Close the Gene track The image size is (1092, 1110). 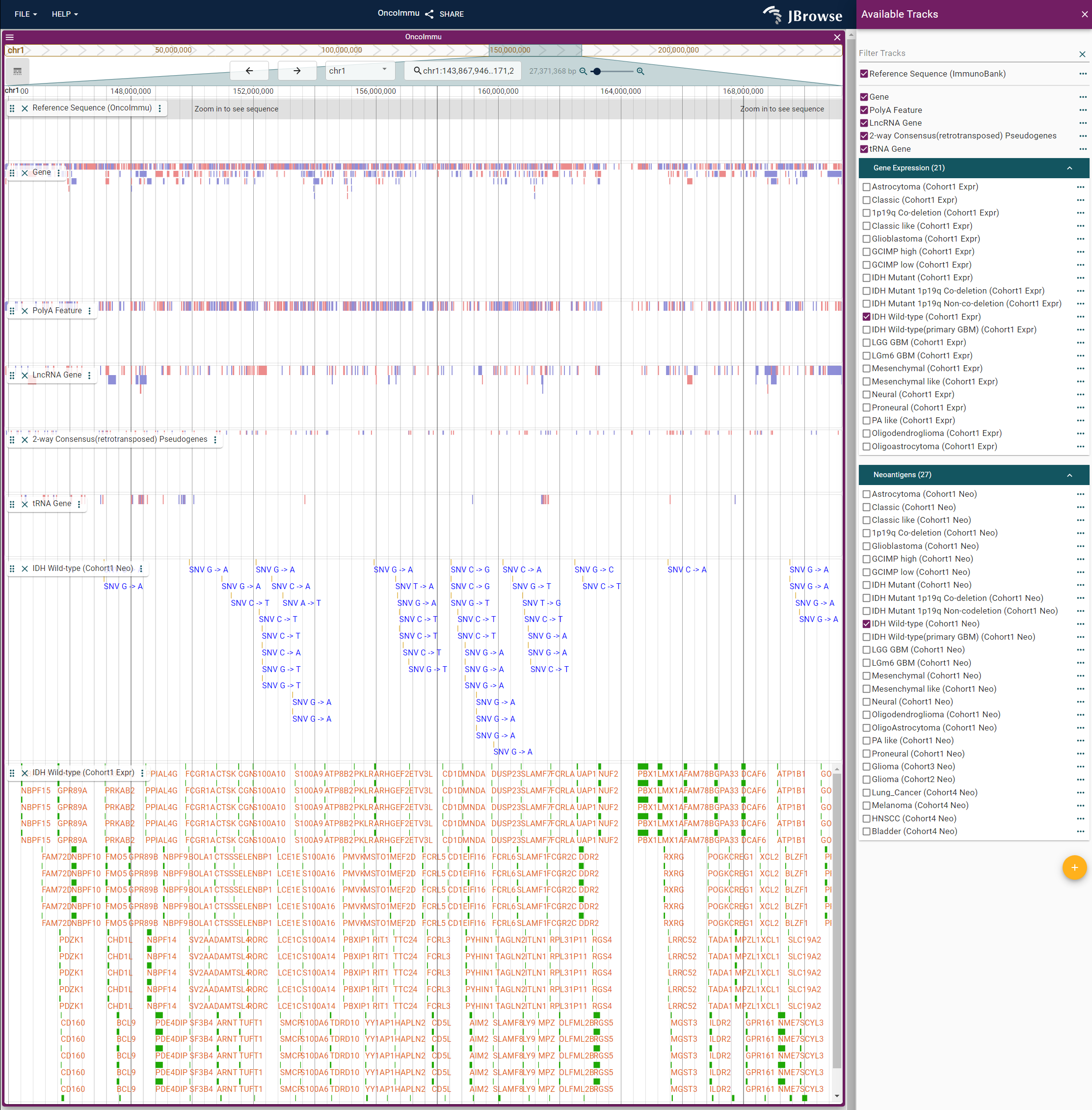click(x=25, y=173)
